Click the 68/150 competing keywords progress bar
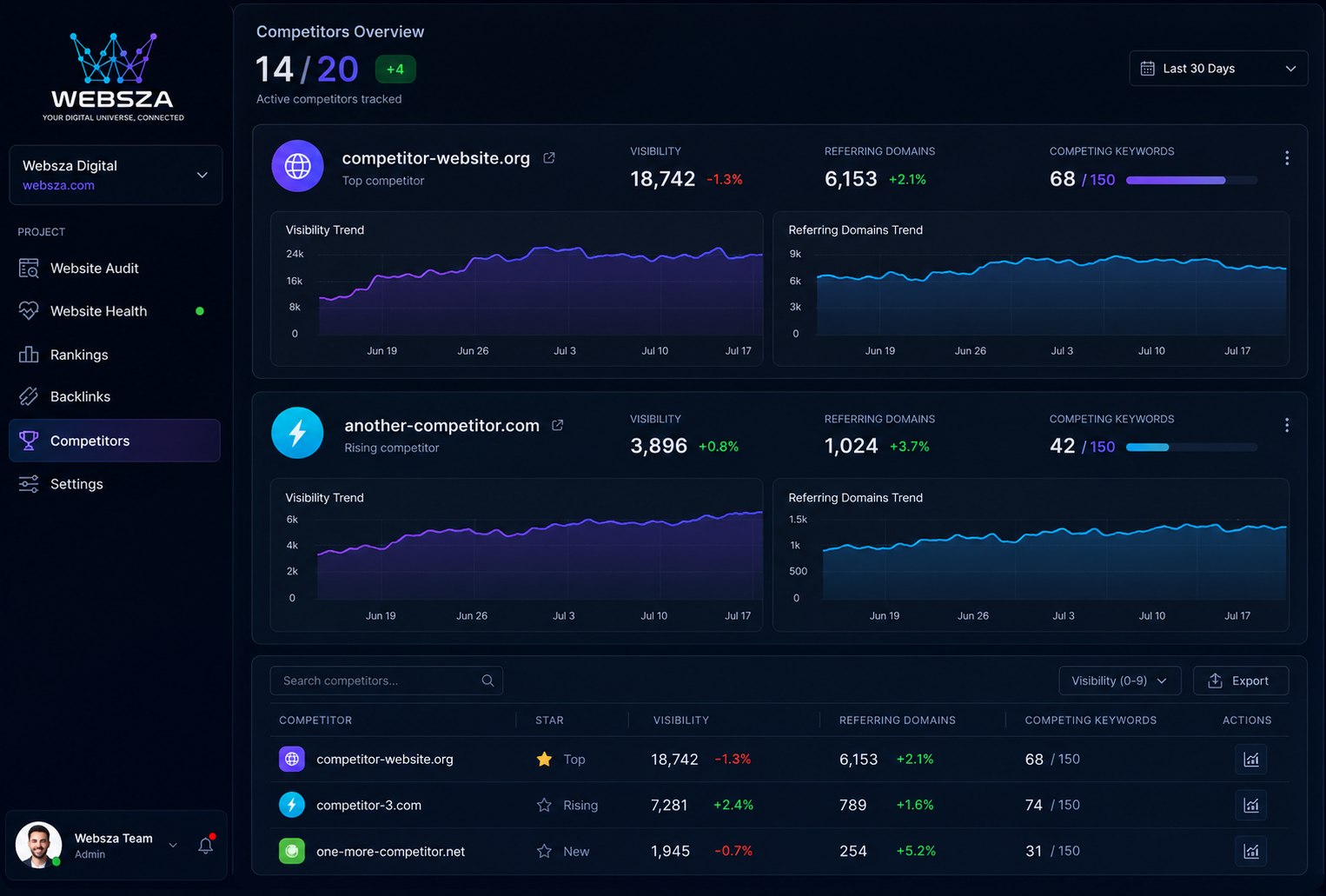The width and height of the screenshot is (1326, 896). tap(1191, 180)
